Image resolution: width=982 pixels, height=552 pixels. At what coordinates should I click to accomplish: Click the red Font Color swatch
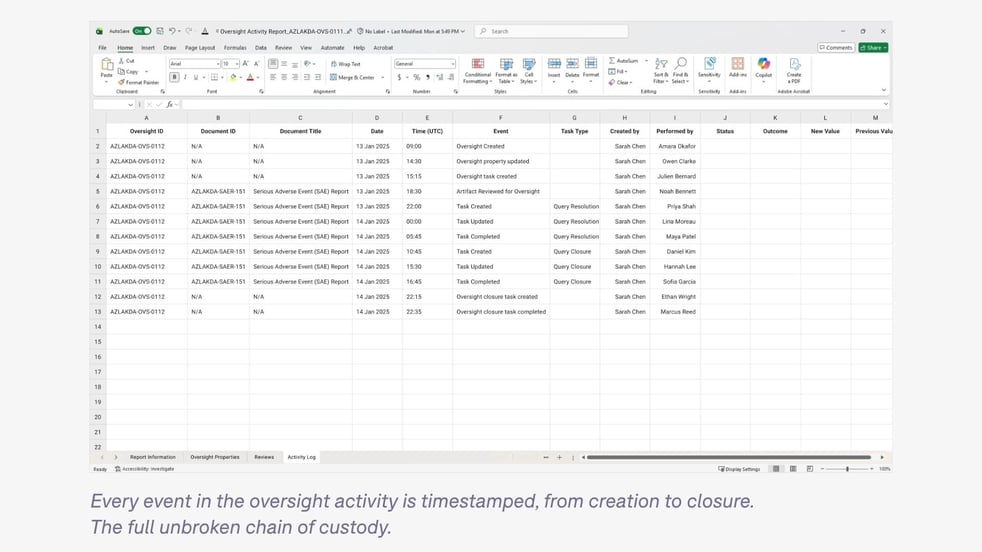coord(251,77)
